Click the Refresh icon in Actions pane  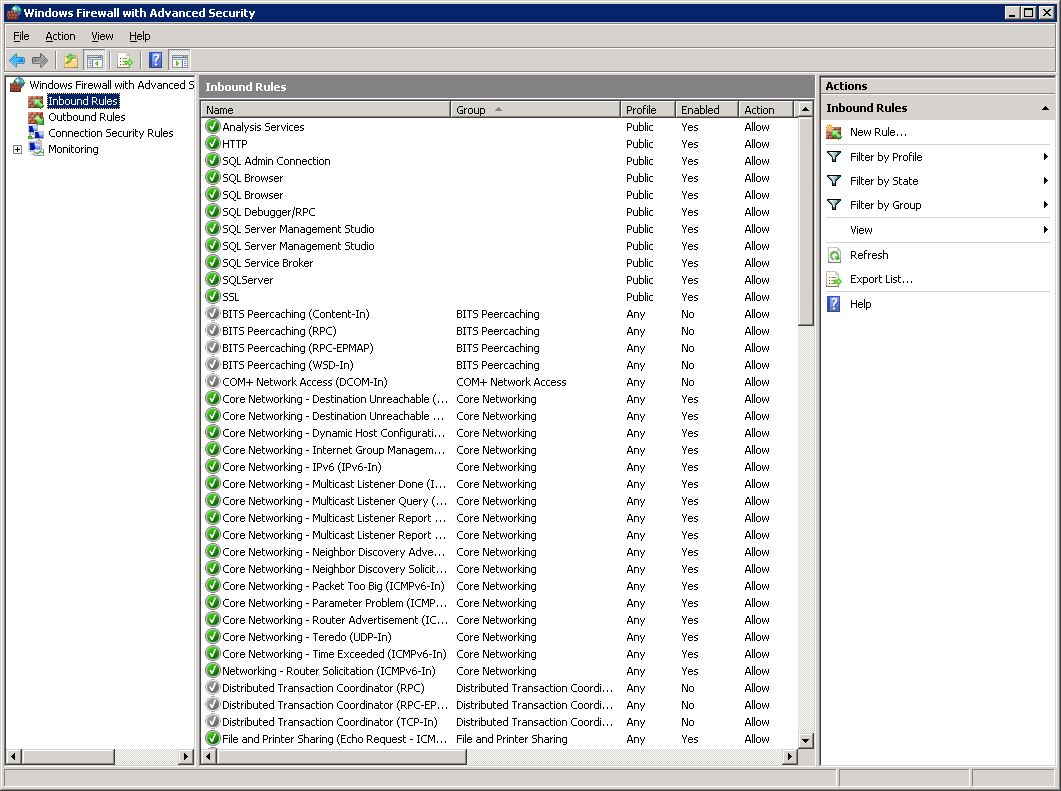[834, 255]
